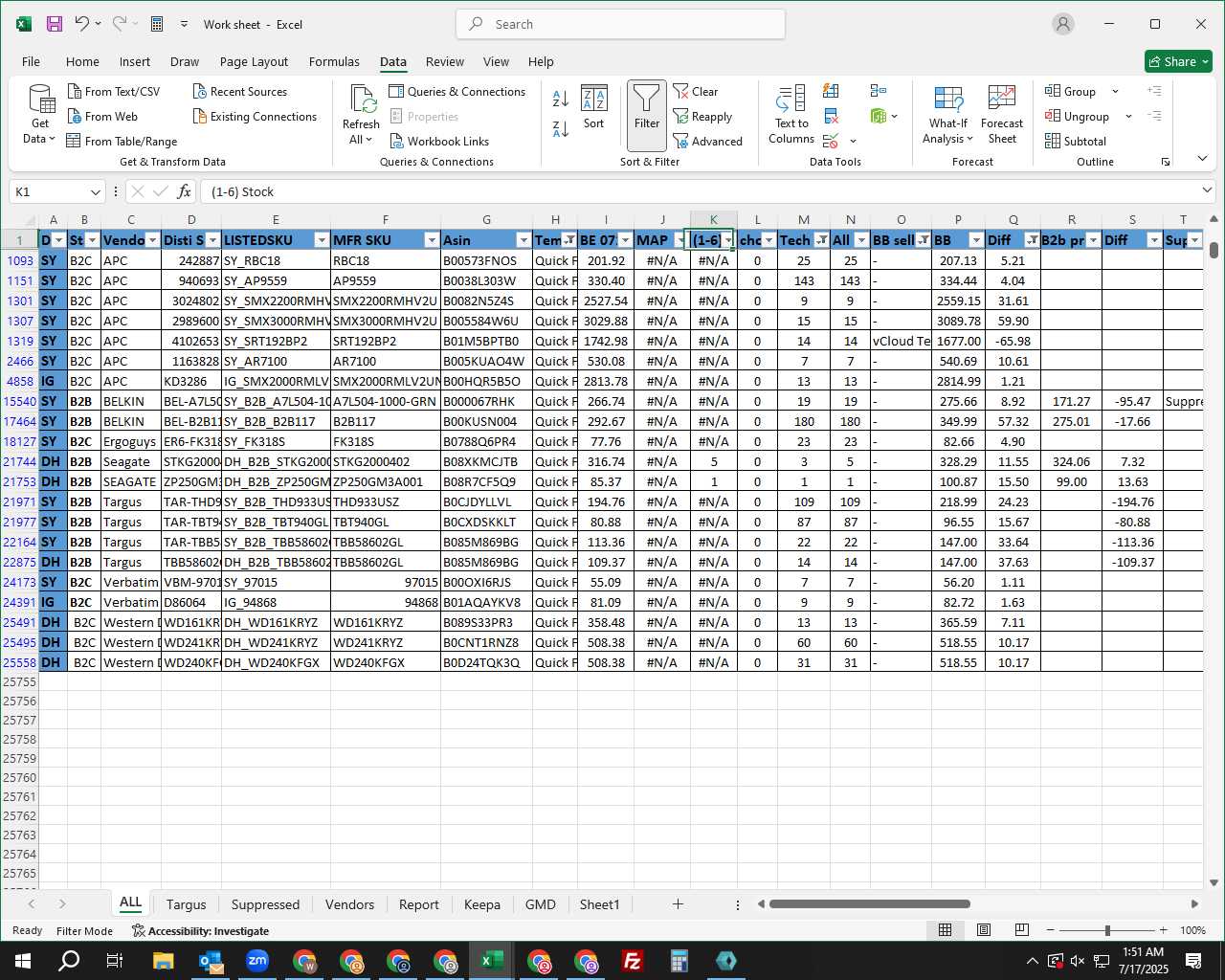The width and height of the screenshot is (1225, 980).
Task: Open the MAP column filter dropdown
Action: [681, 240]
